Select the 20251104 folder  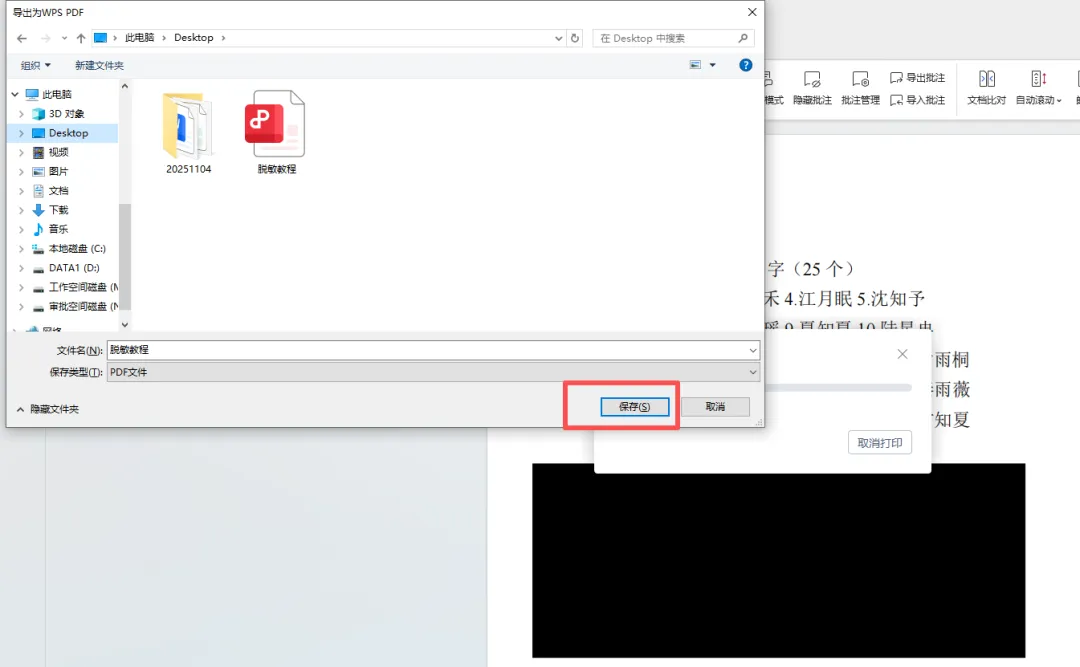[x=188, y=132]
